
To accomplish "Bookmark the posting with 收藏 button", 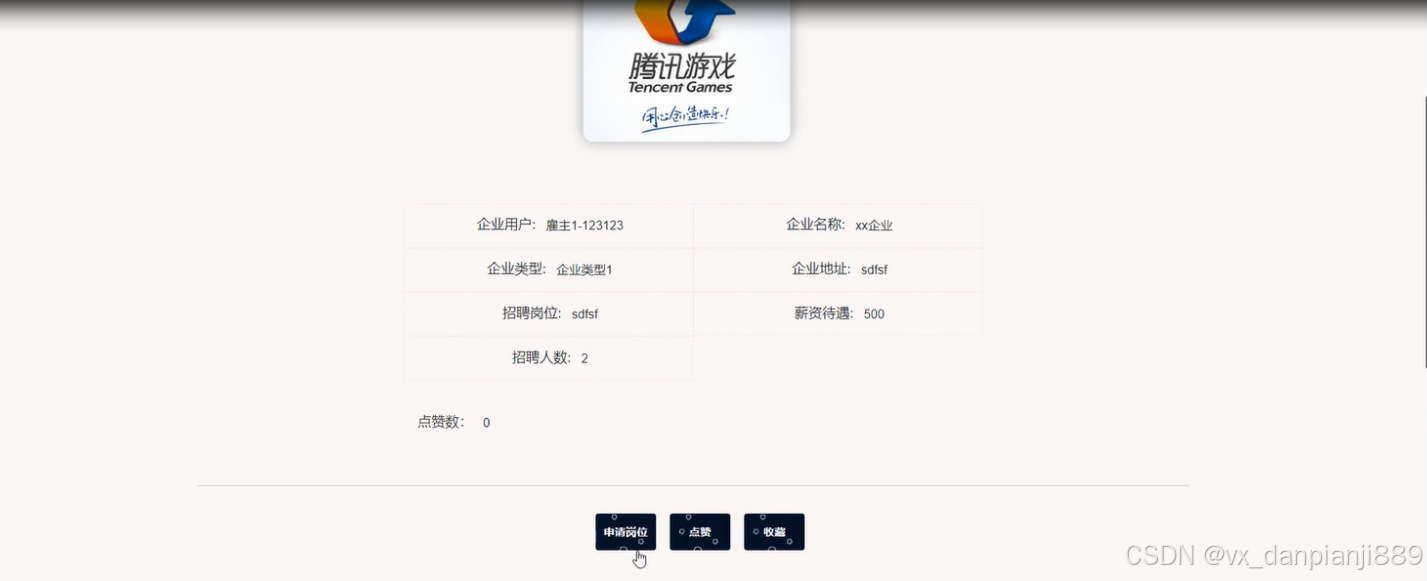I will pos(774,532).
